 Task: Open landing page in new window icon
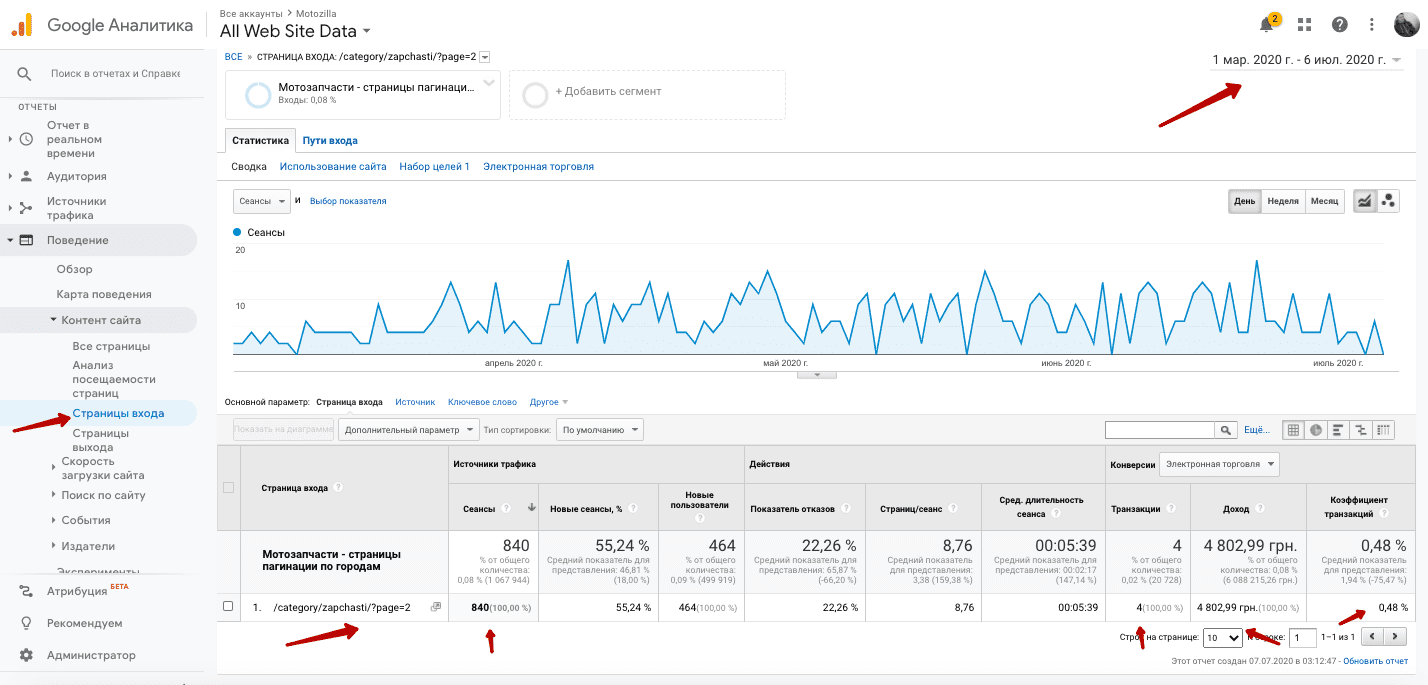pos(435,607)
